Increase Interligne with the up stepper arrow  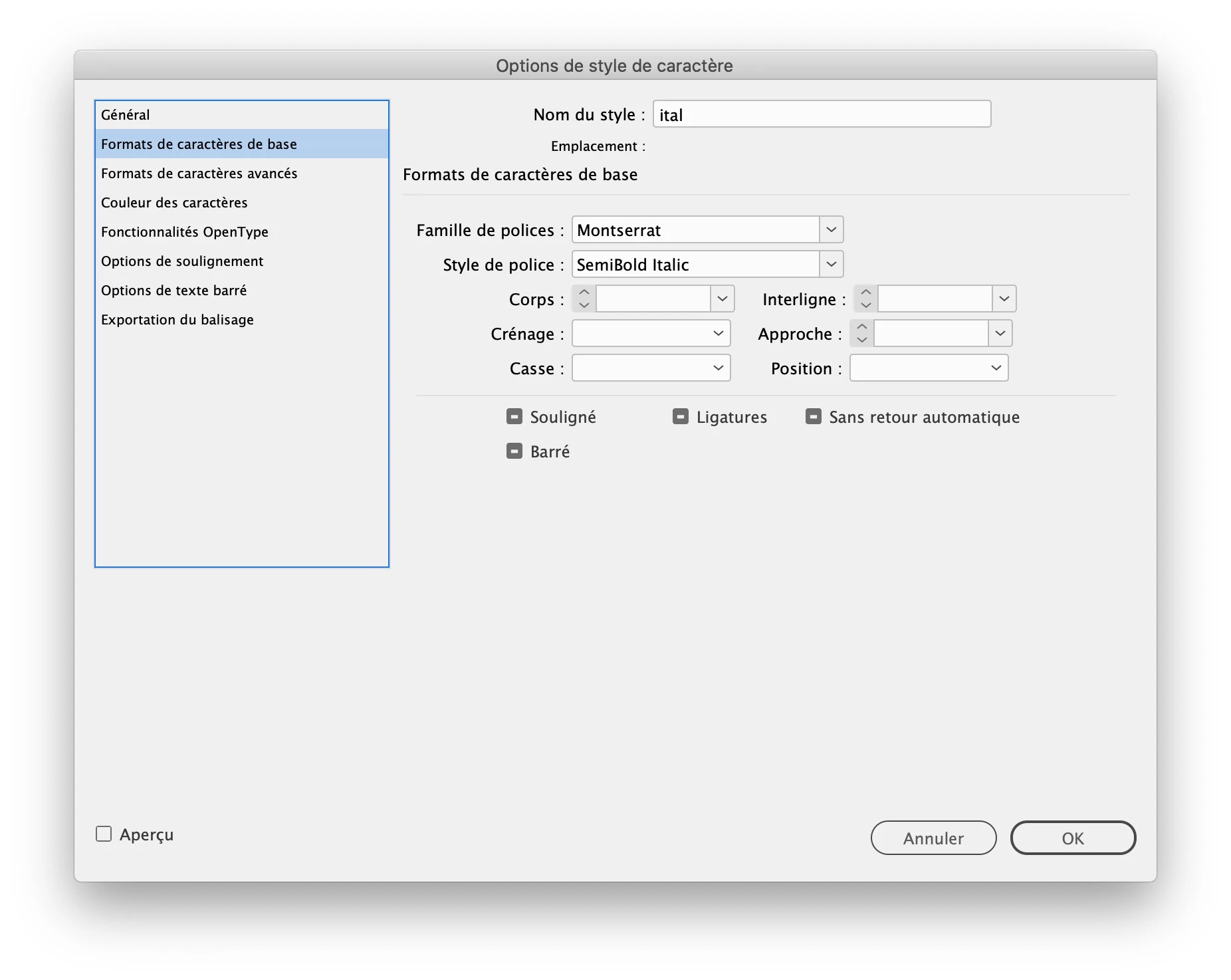click(x=866, y=293)
